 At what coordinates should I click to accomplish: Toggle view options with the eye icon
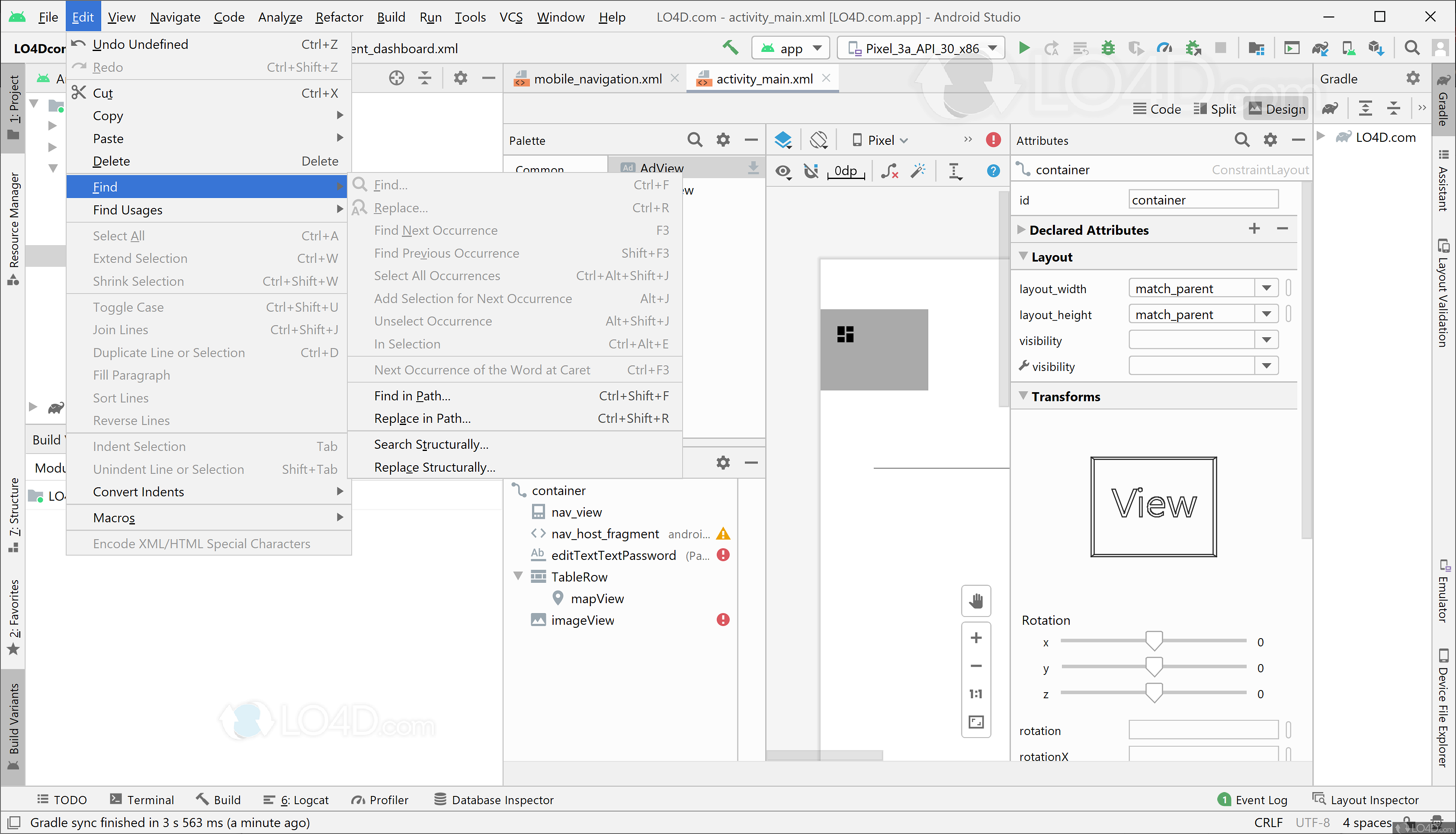click(x=783, y=171)
